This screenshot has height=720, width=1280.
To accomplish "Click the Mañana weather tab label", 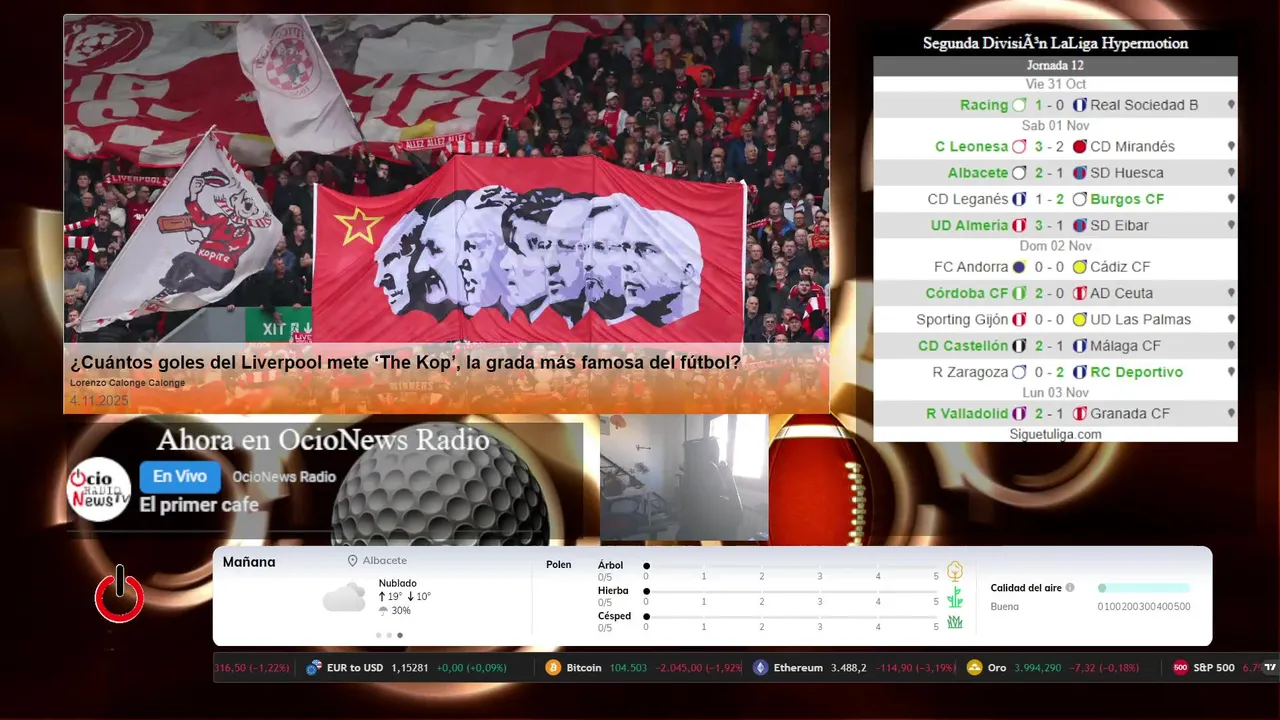I will point(249,562).
